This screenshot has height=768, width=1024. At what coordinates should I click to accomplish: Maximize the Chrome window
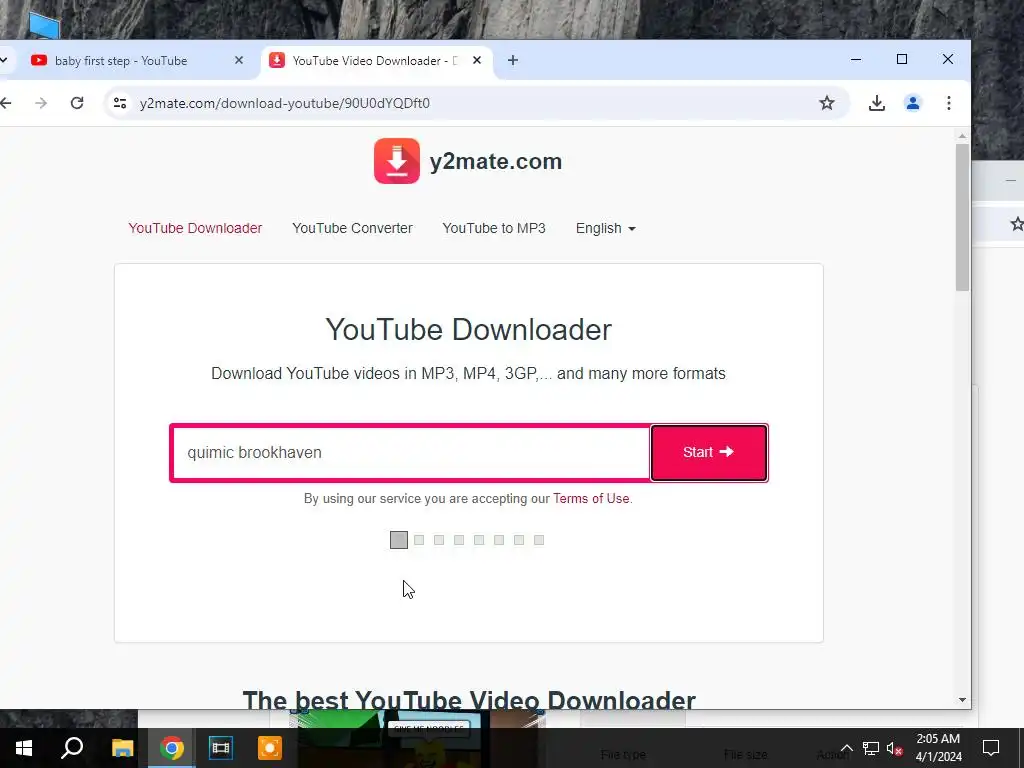tap(902, 59)
